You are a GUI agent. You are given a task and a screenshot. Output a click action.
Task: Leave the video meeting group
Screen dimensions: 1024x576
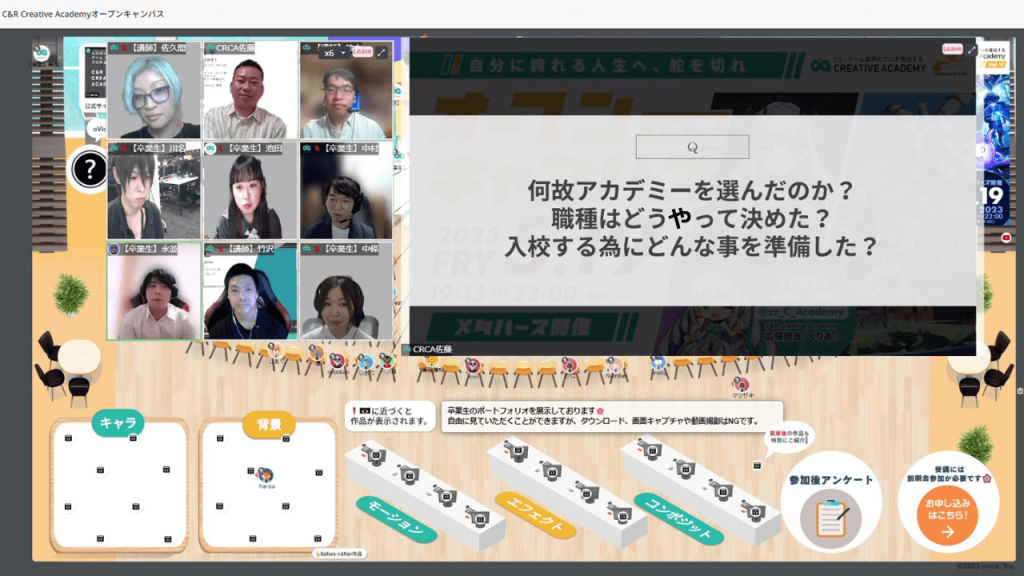(361, 51)
